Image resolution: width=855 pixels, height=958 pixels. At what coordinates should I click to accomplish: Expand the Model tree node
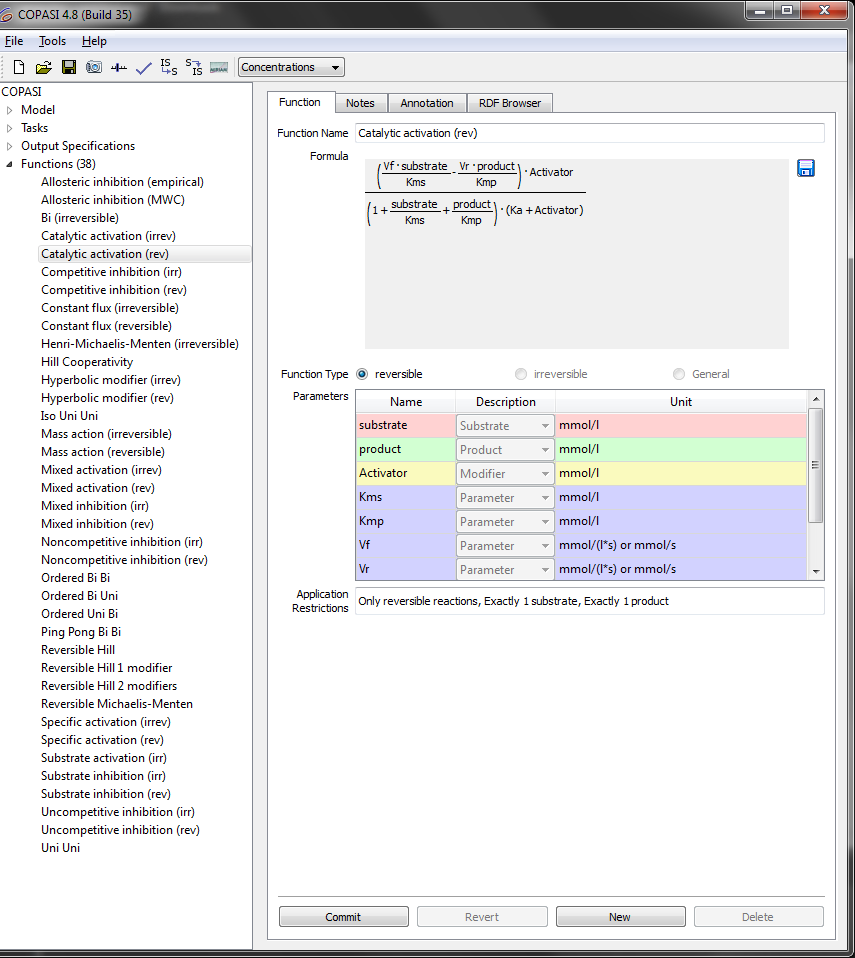point(9,111)
